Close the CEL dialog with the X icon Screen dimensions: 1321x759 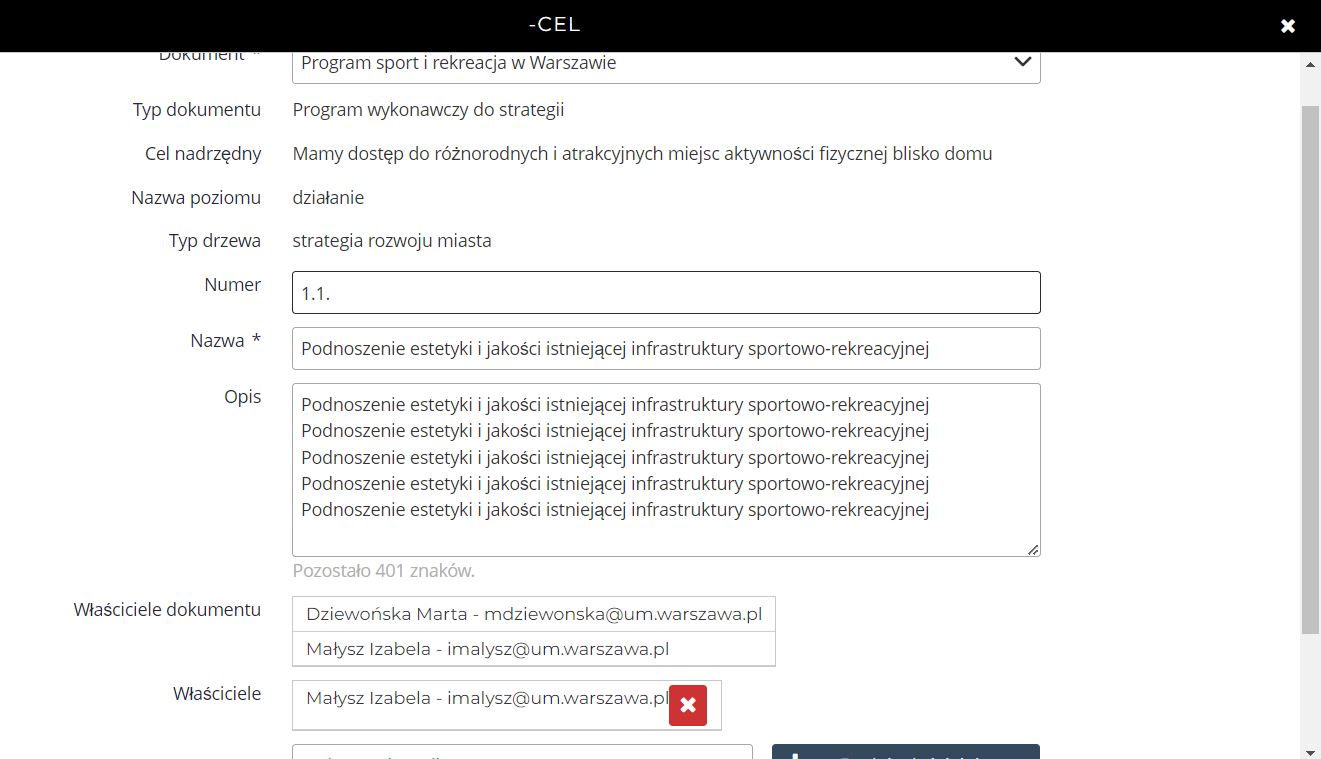(1288, 26)
